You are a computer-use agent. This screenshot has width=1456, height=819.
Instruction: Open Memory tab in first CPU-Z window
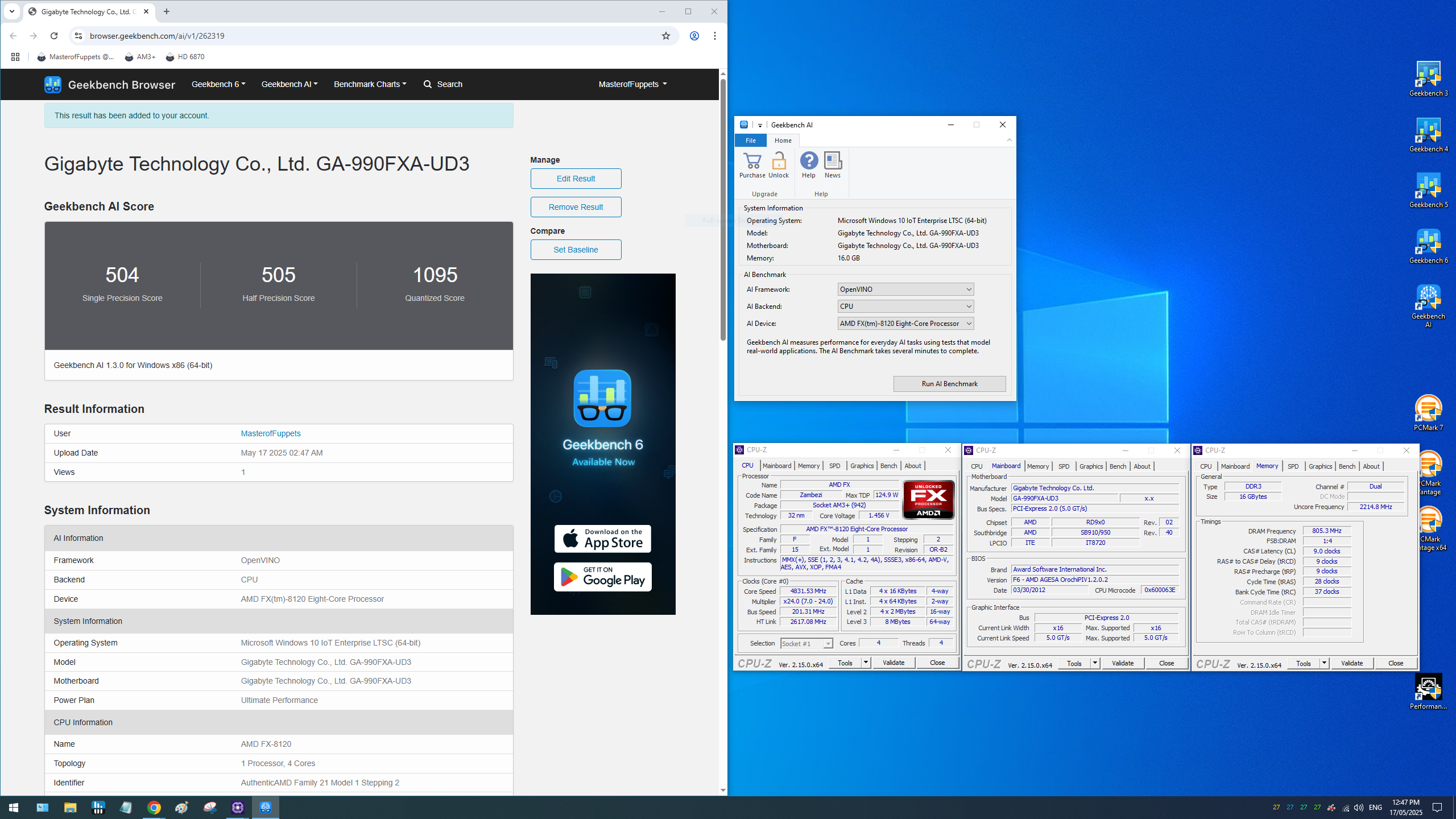click(808, 466)
